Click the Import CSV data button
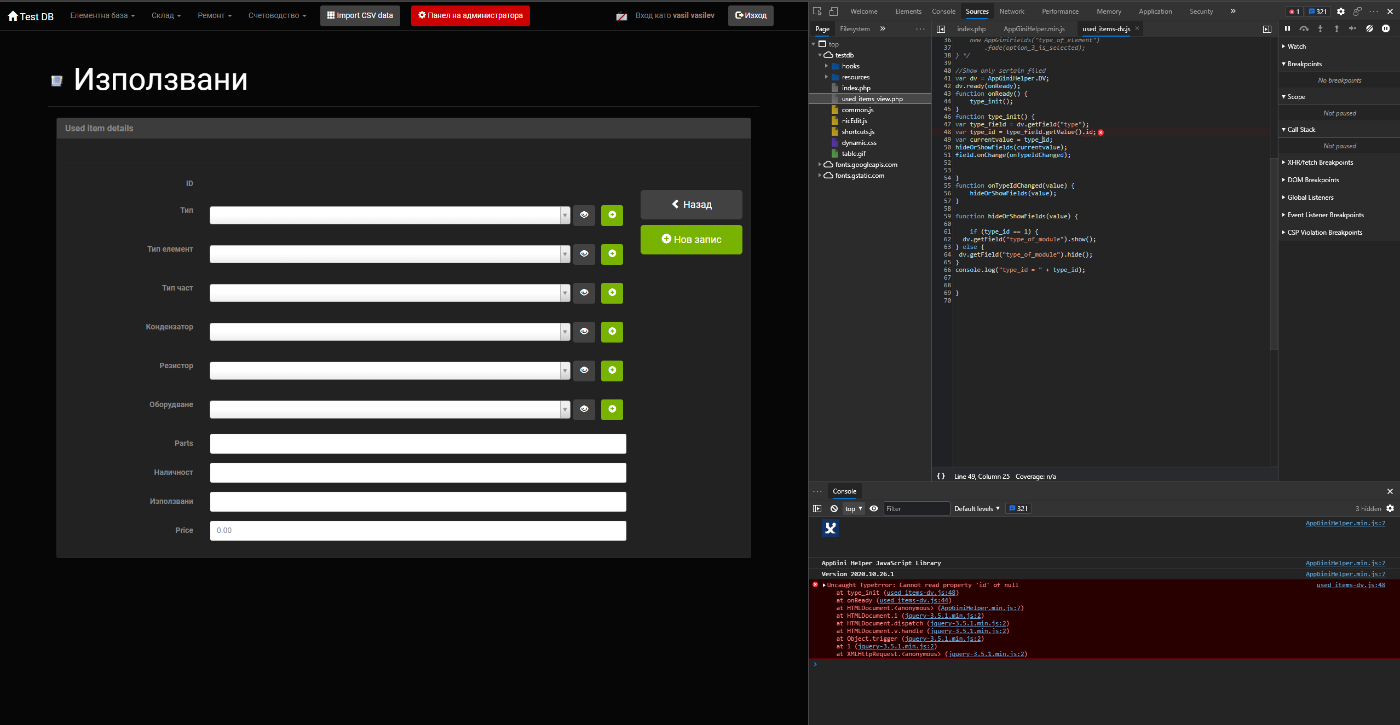 (360, 15)
